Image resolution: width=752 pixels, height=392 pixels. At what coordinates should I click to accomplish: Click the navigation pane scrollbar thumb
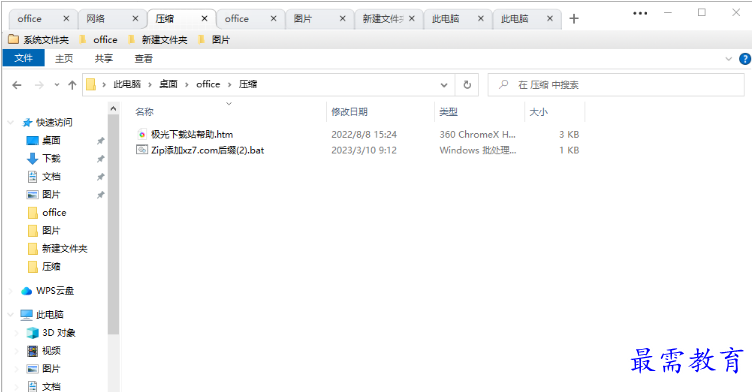tap(113, 224)
